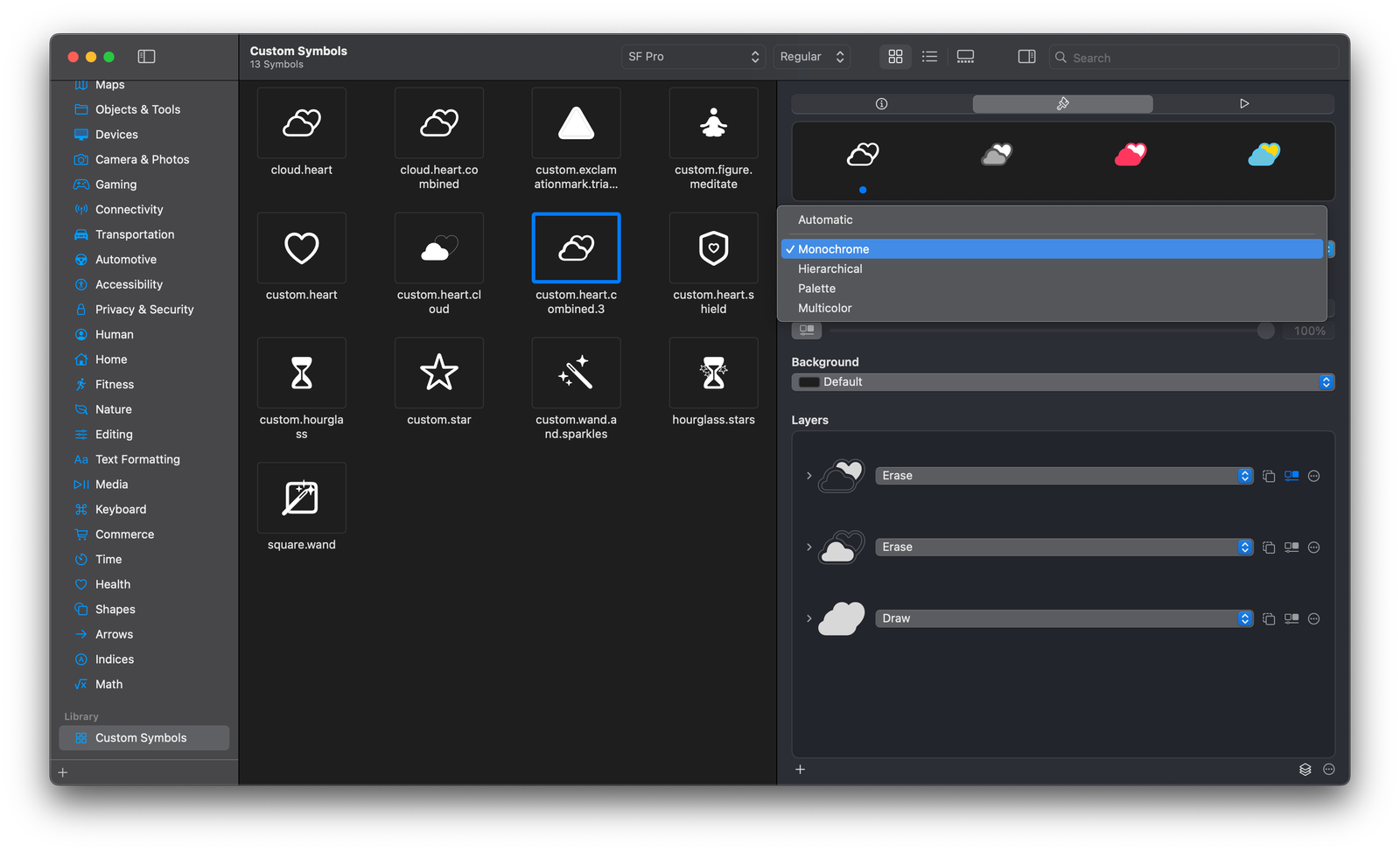The image size is (1400, 851).
Task: Open the gallery view in the toolbar
Action: pyautogui.click(x=965, y=56)
